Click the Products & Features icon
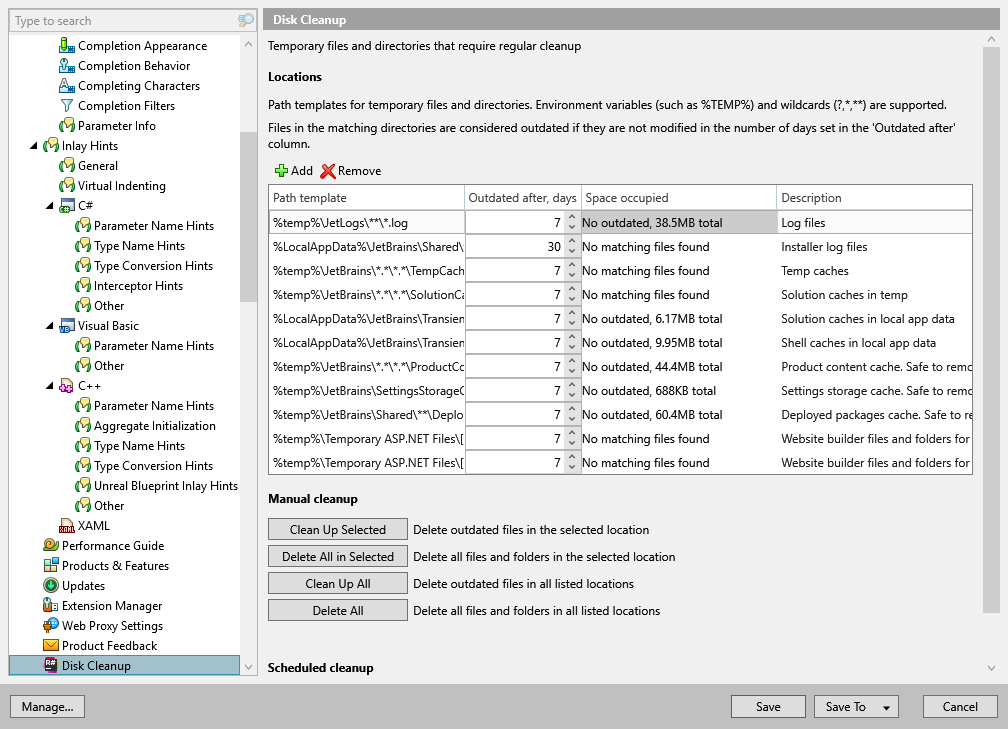The width and height of the screenshot is (1008, 729). 51,566
